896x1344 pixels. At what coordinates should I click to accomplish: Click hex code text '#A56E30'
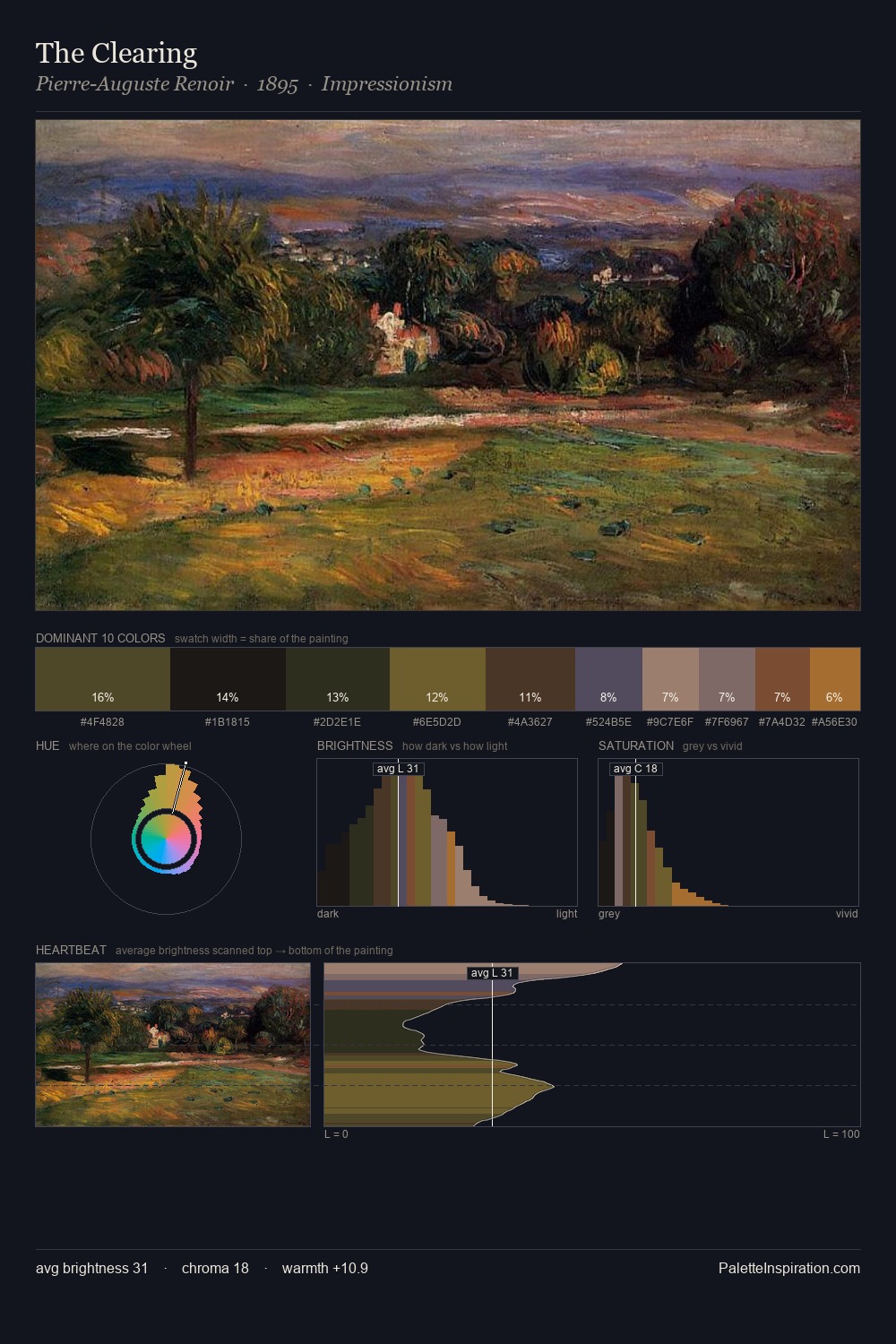coord(834,721)
